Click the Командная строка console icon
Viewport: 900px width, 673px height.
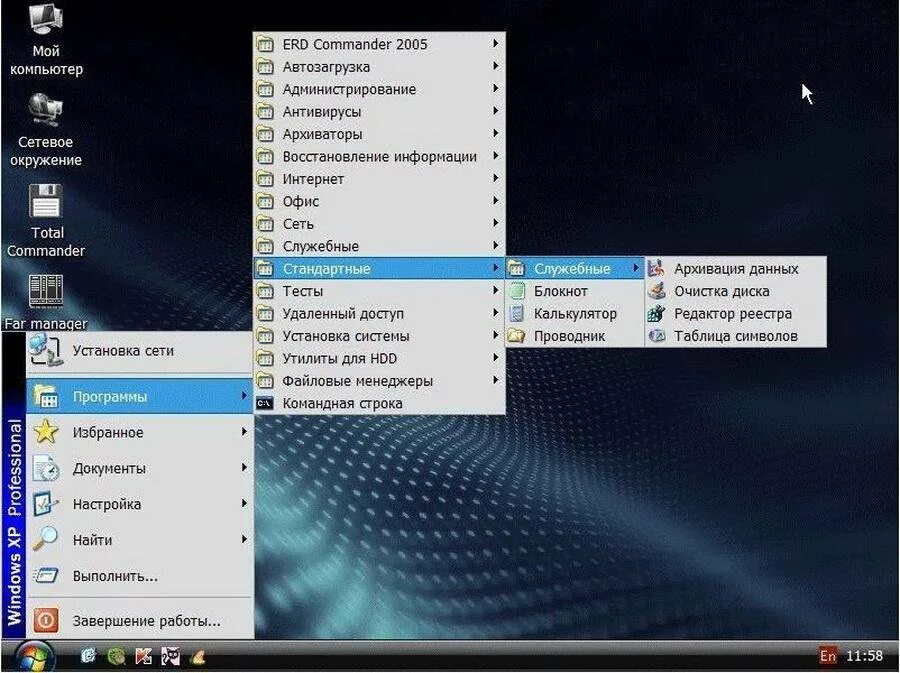pos(265,403)
